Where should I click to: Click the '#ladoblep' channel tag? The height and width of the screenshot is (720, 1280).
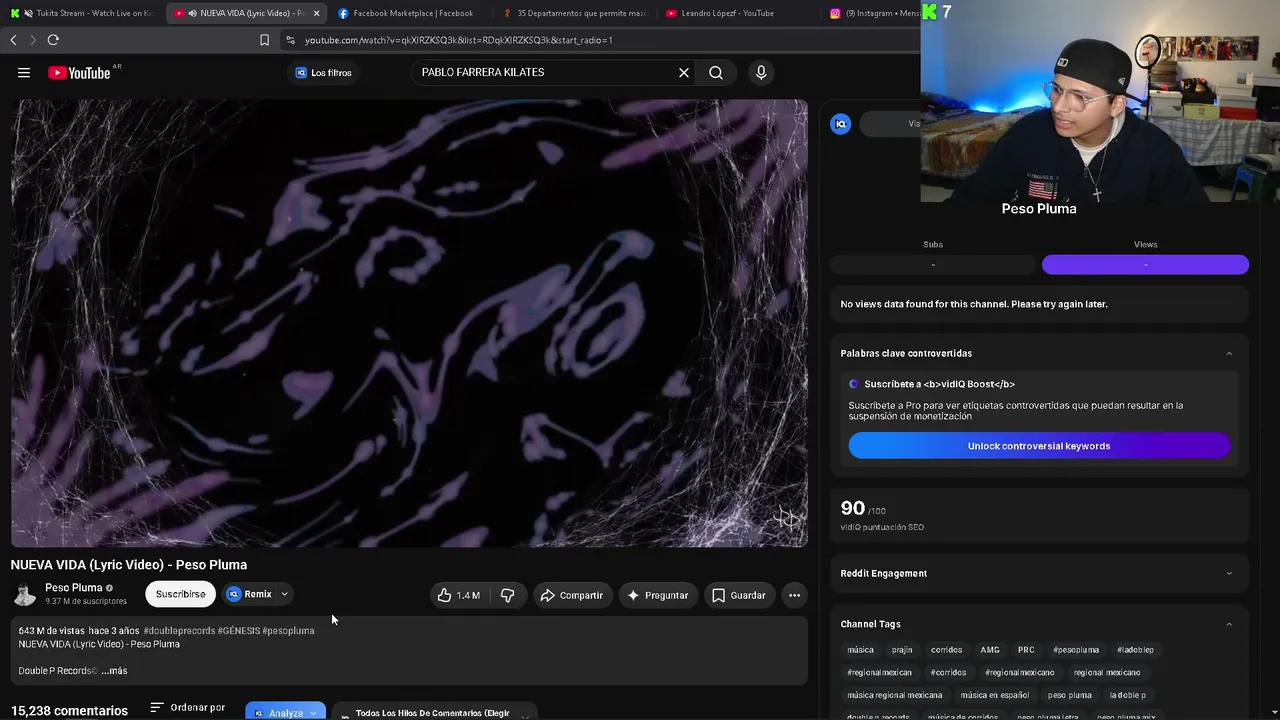(1135, 650)
